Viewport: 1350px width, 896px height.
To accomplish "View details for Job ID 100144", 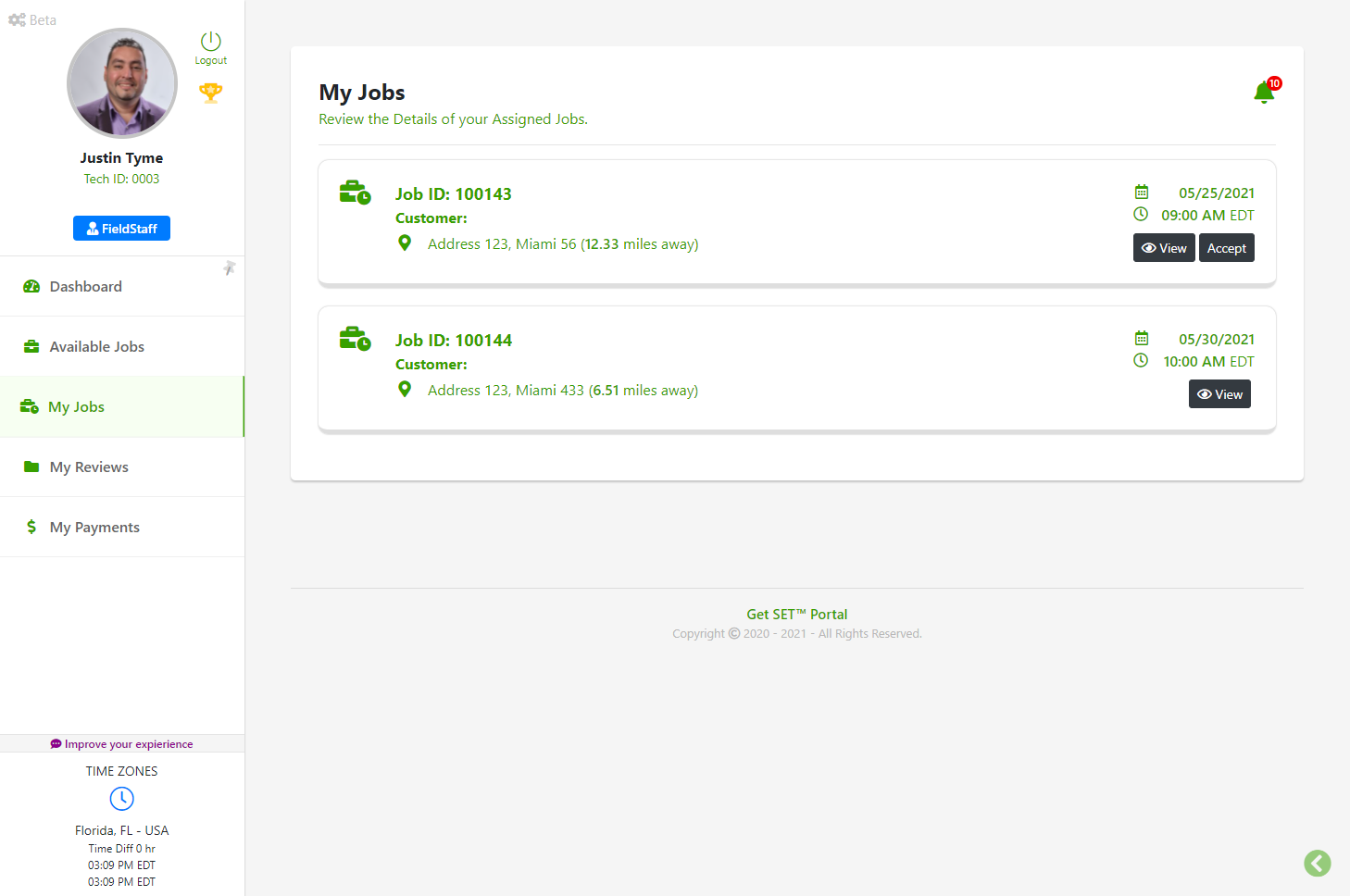I will 1219,394.
